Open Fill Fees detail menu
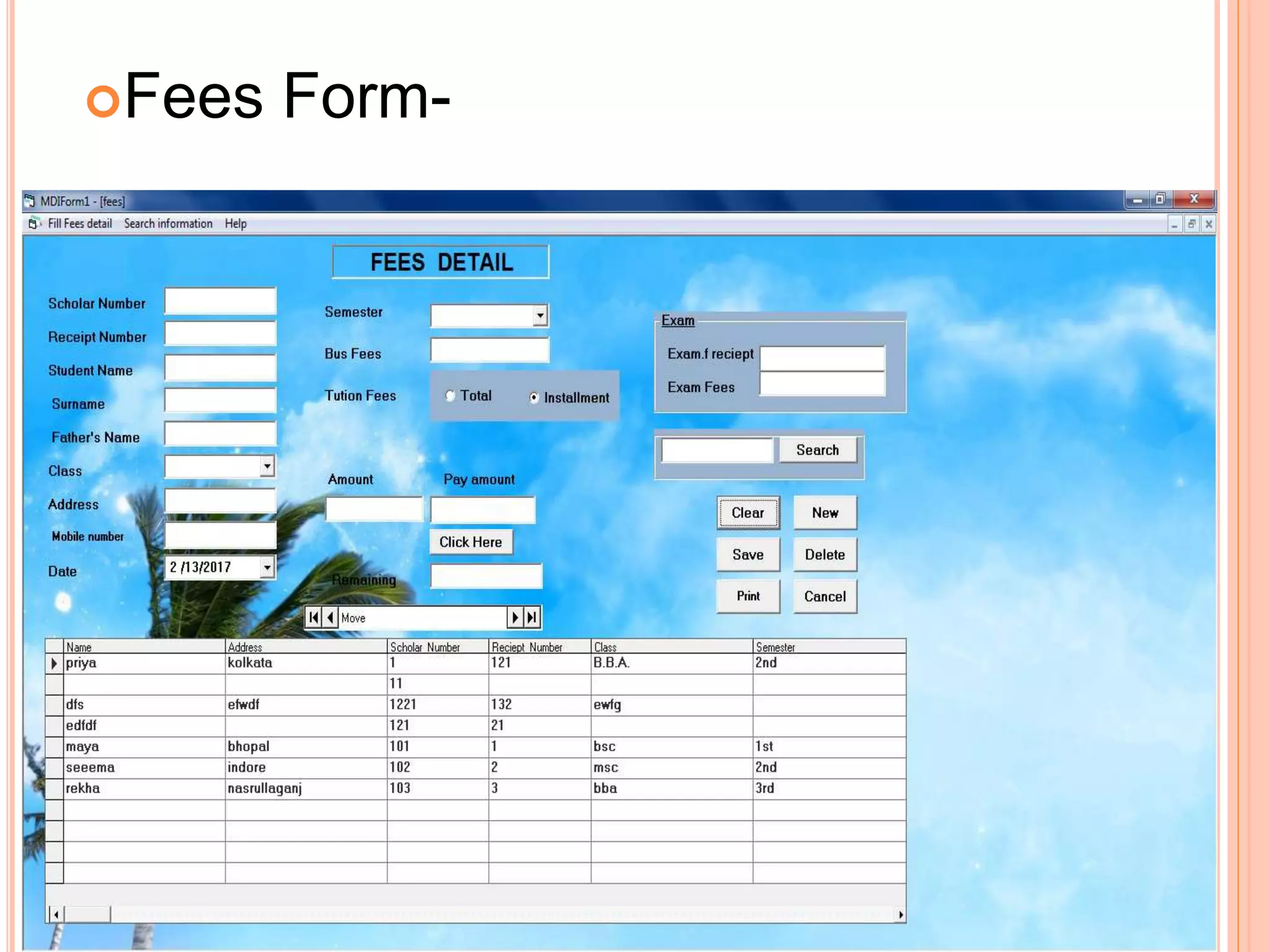The height and width of the screenshot is (952, 1270). pyautogui.click(x=80, y=224)
